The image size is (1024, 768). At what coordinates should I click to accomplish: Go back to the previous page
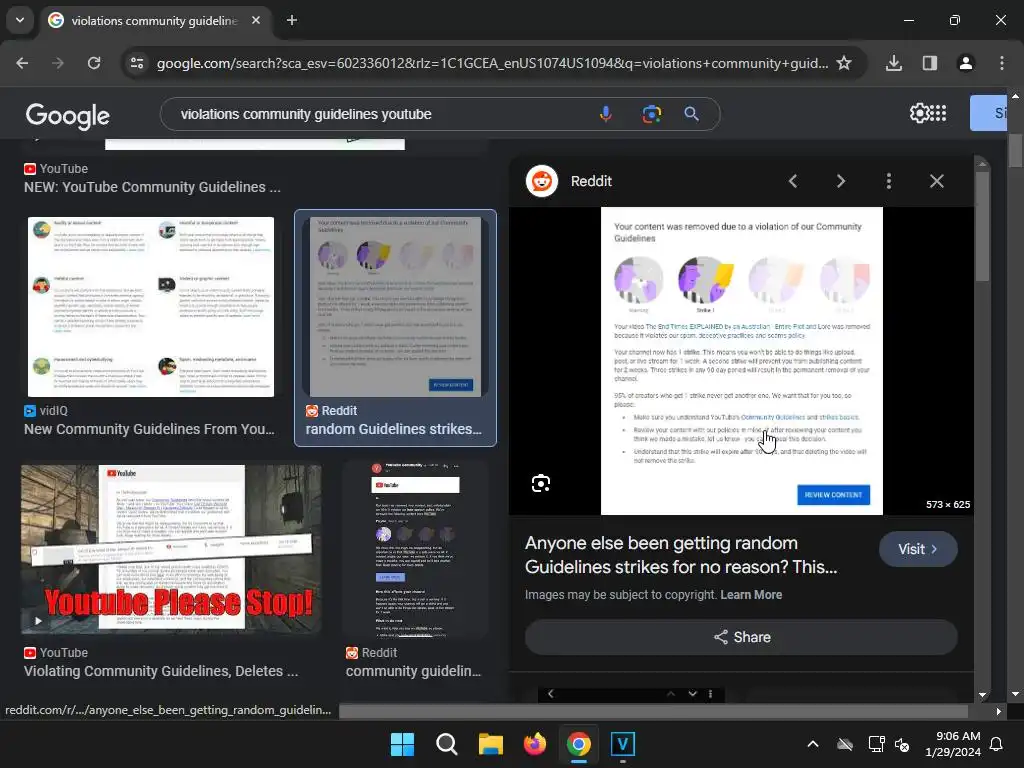tap(22, 63)
